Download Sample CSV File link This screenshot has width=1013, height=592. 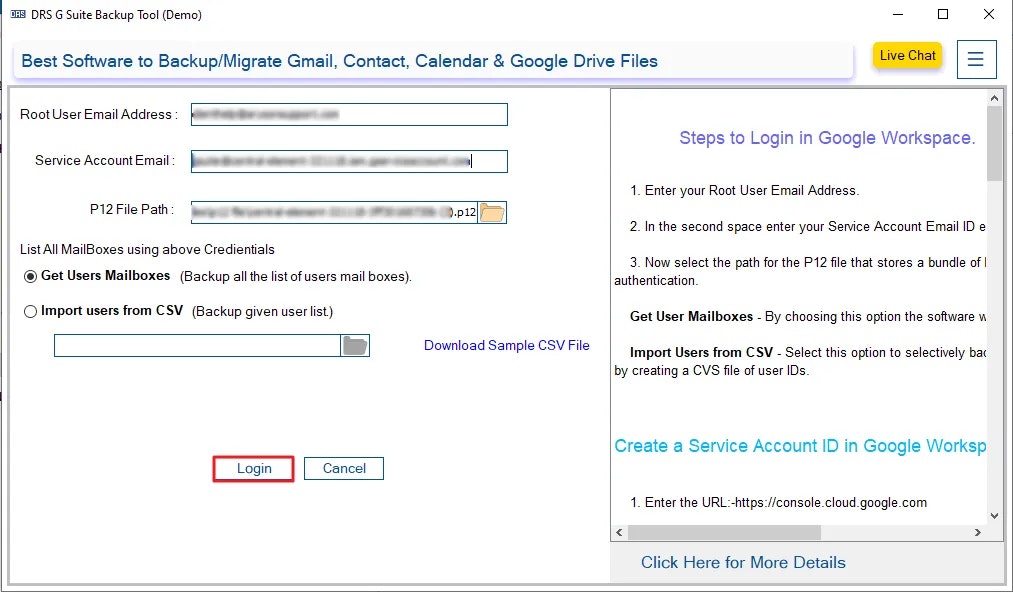(x=506, y=345)
